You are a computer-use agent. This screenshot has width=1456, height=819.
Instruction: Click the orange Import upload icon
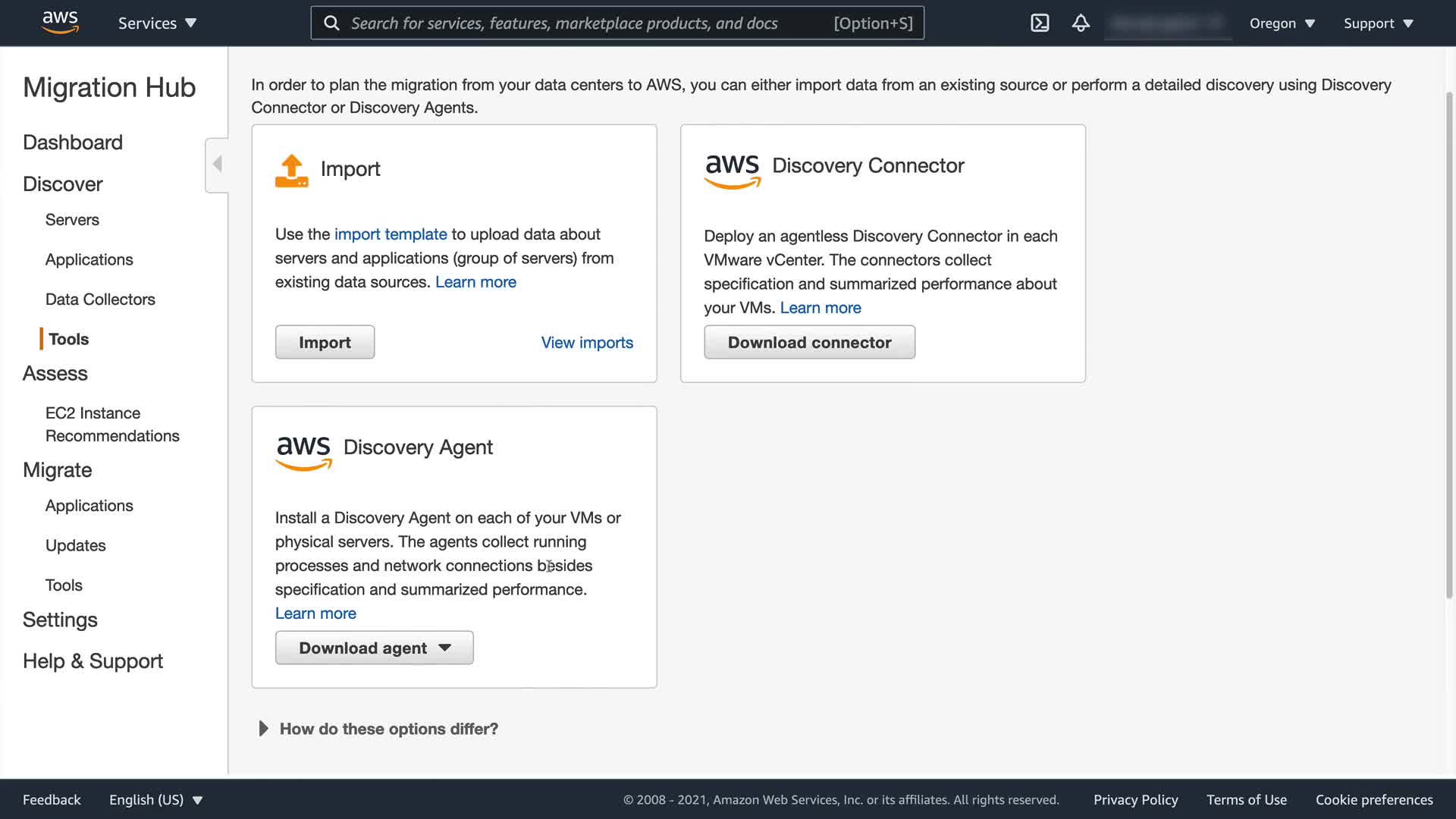291,171
